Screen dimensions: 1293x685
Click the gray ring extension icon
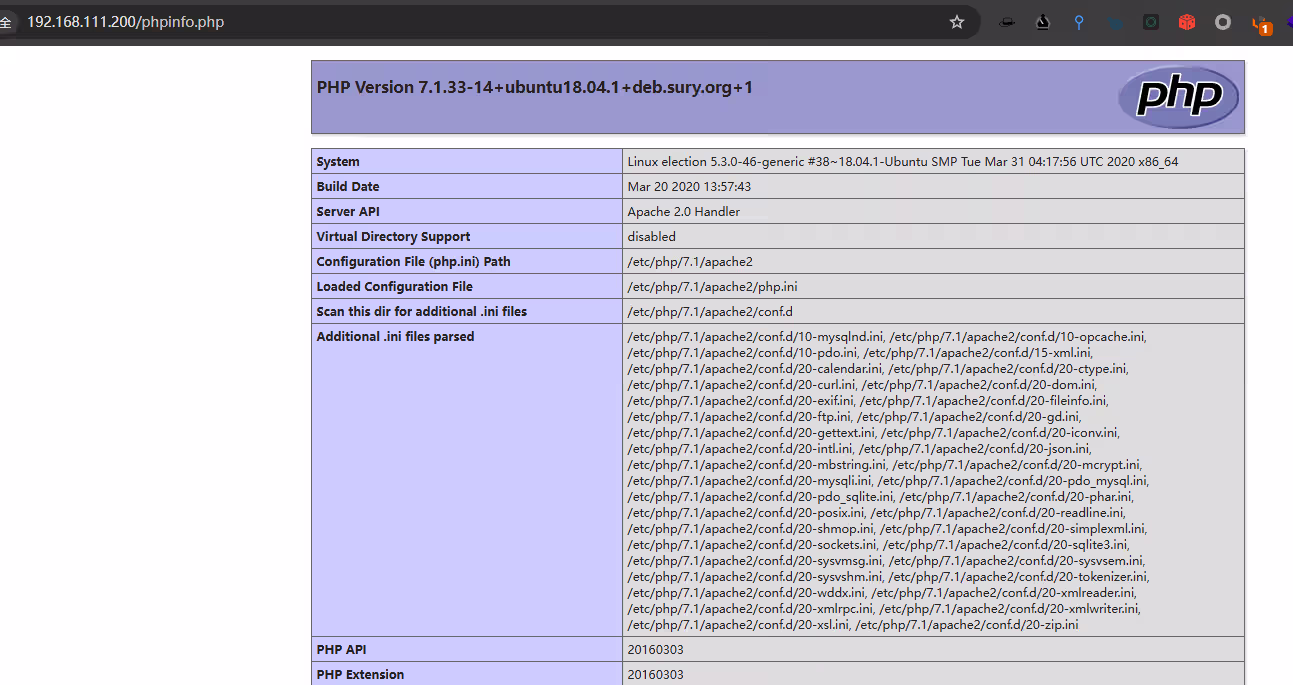pos(1223,22)
